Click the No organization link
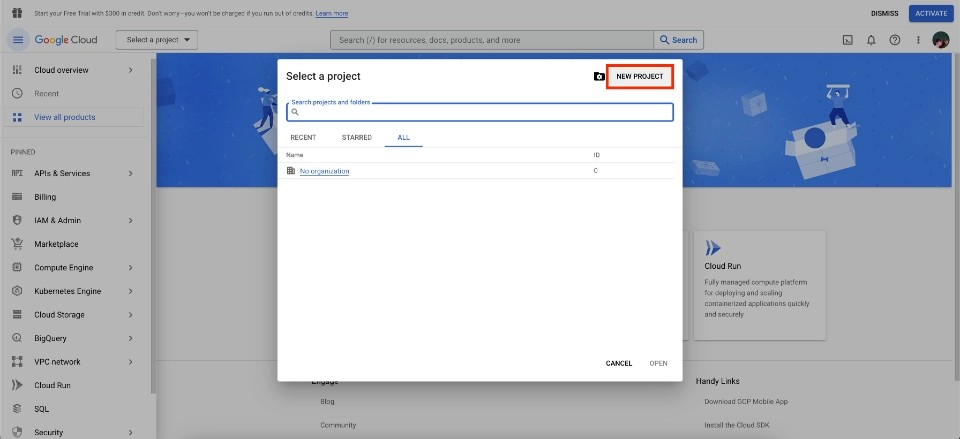This screenshot has width=960, height=439. point(324,171)
